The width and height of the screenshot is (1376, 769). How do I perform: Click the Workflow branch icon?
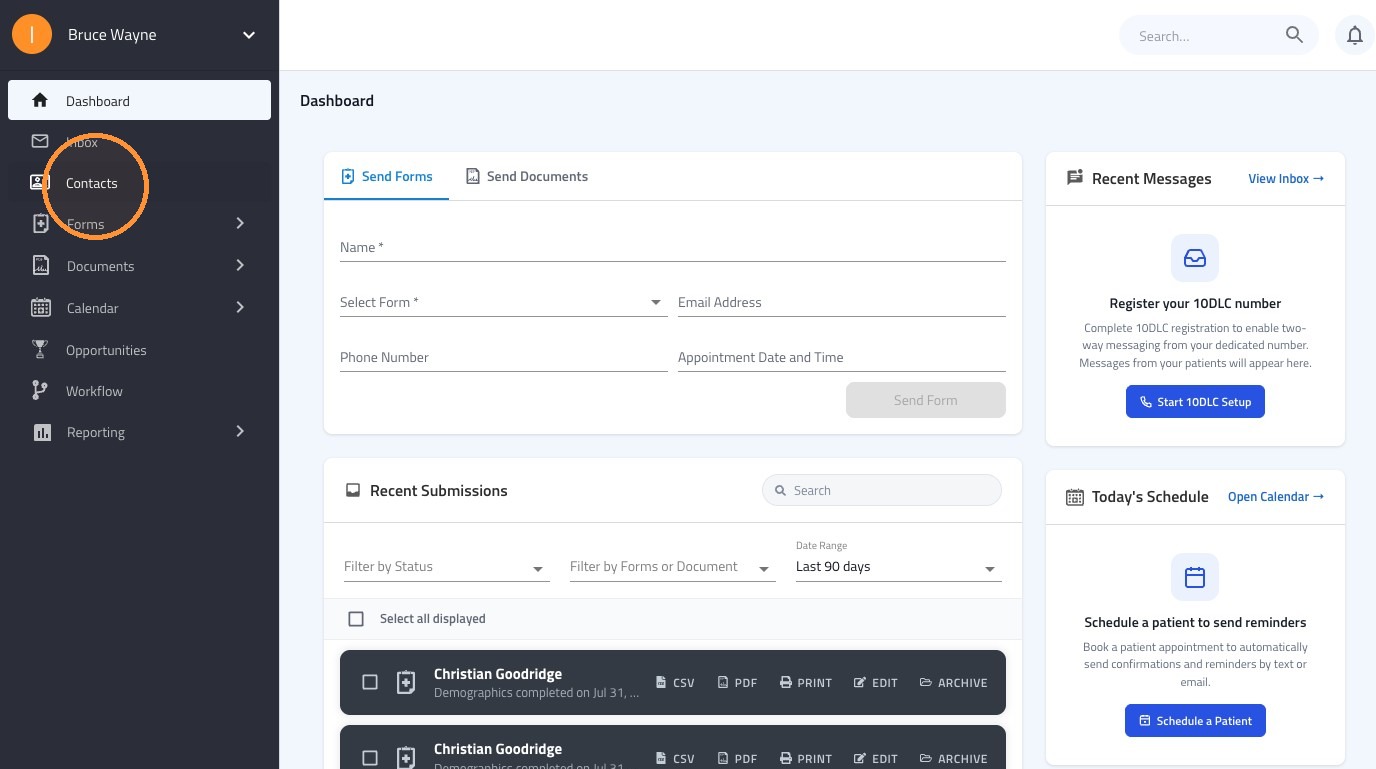tap(40, 390)
